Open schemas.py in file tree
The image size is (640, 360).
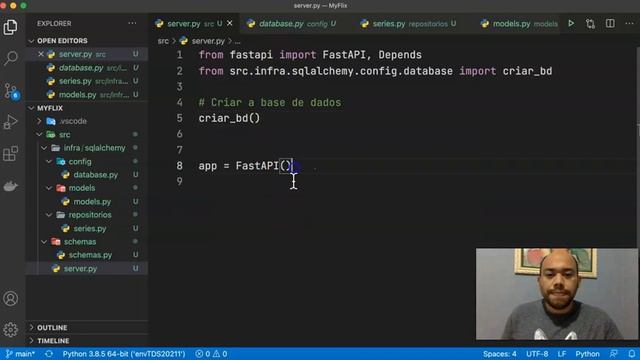90,255
